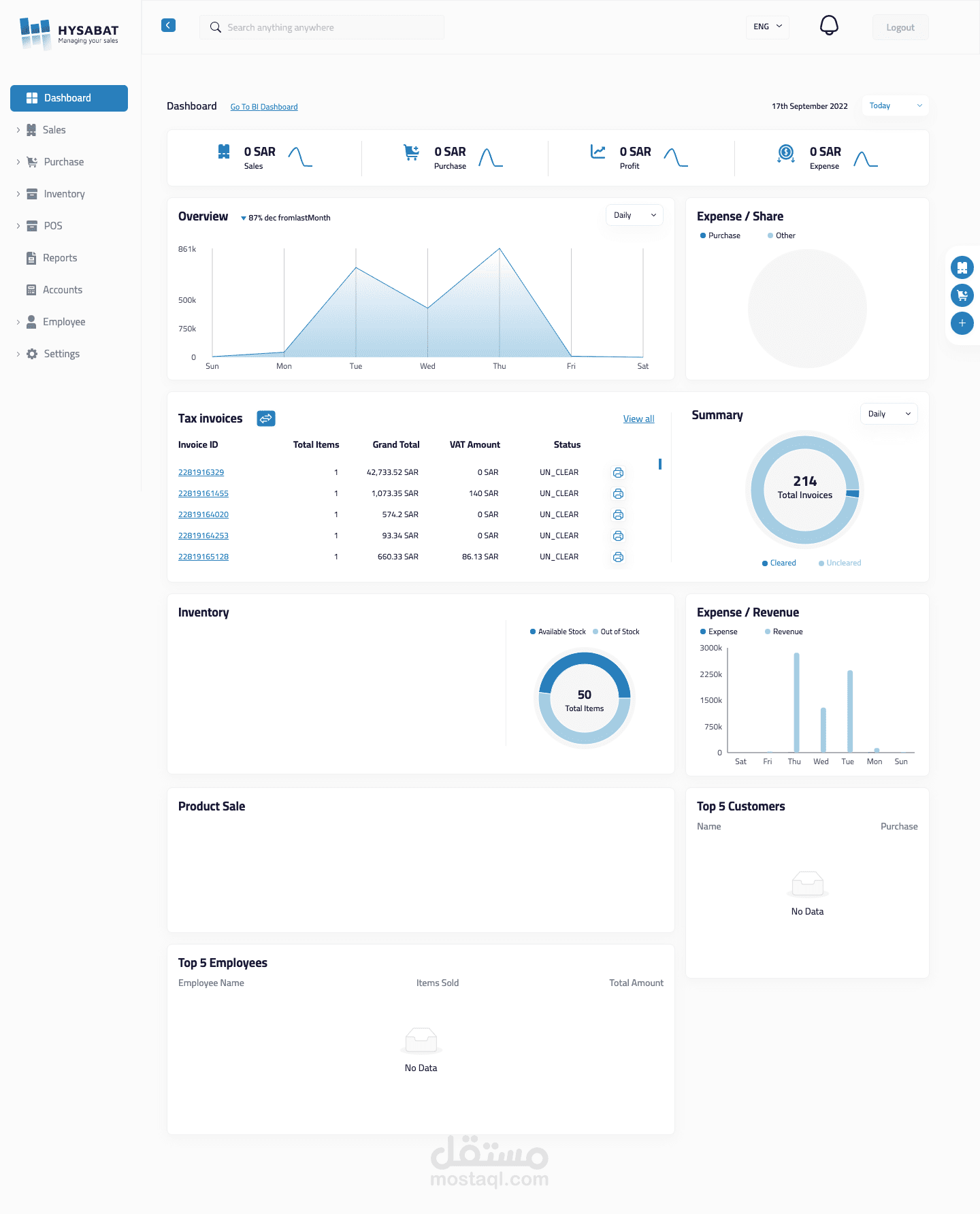Viewport: 980px width, 1214px height.
Task: Toggle Available Stock legend
Action: point(558,631)
